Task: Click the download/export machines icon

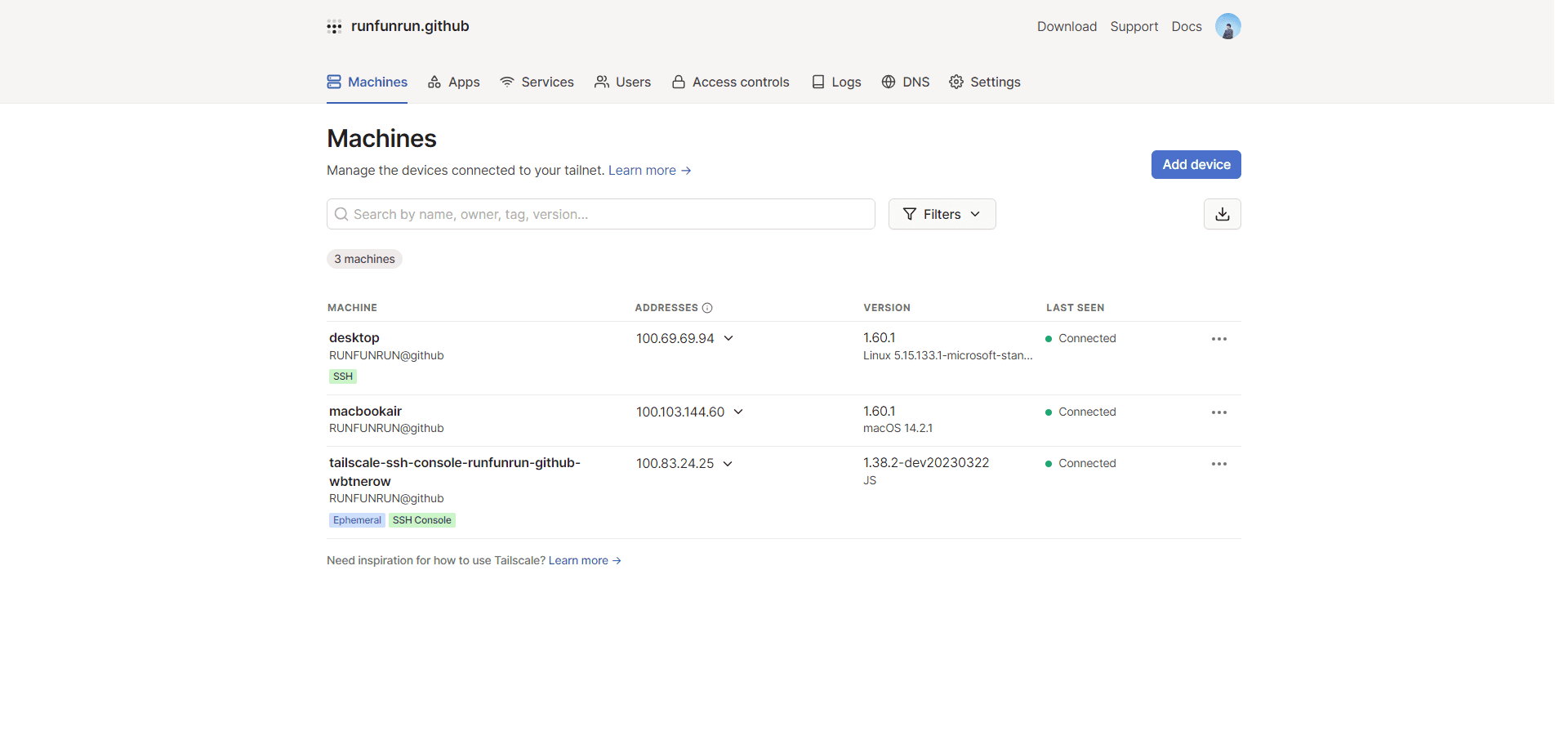Action: (x=1222, y=214)
